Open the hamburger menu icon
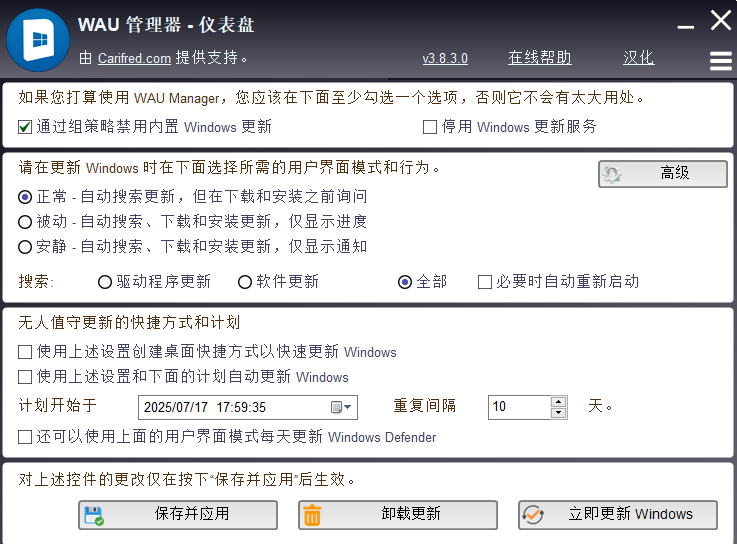 pos(721,61)
